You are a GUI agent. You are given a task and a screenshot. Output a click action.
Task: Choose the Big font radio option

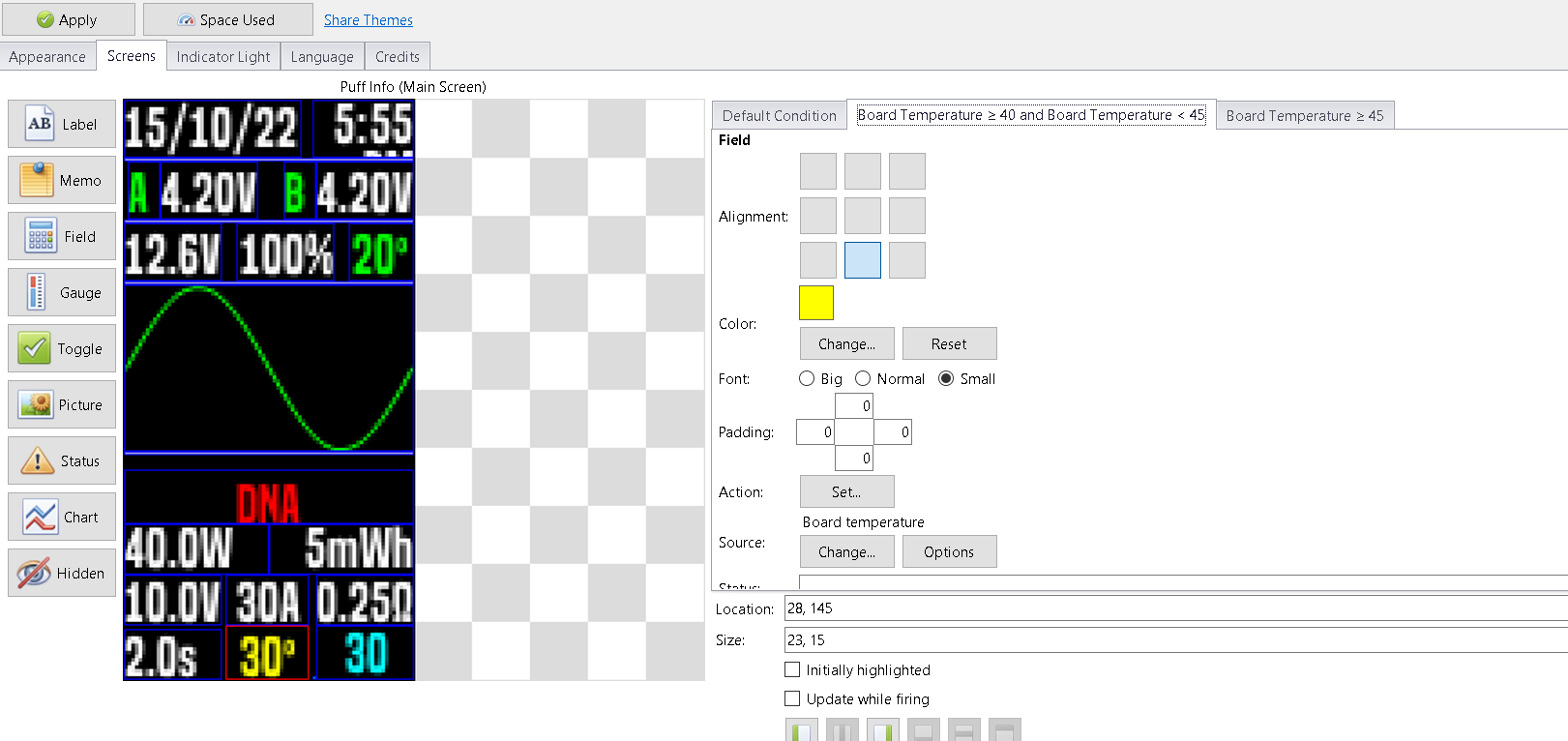(x=807, y=379)
